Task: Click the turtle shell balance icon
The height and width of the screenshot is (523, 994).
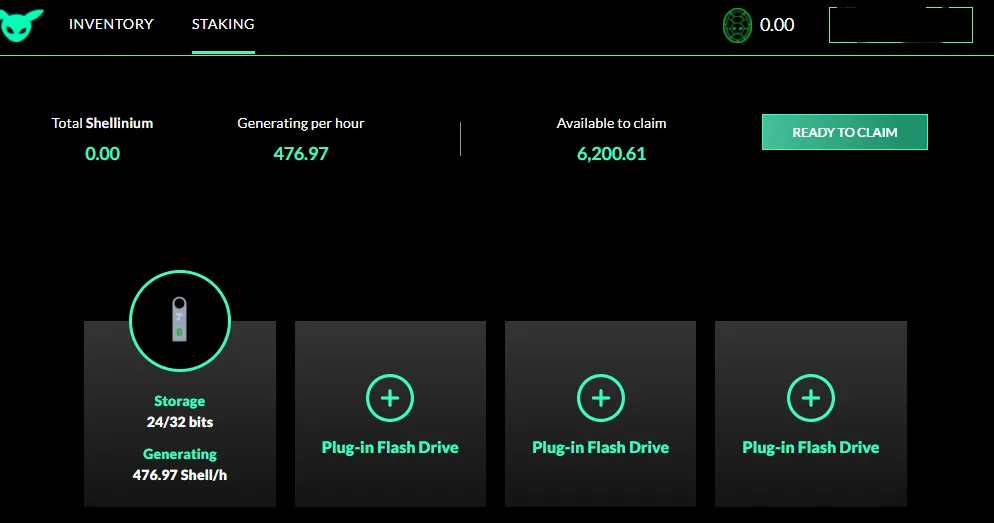Action: click(737, 25)
